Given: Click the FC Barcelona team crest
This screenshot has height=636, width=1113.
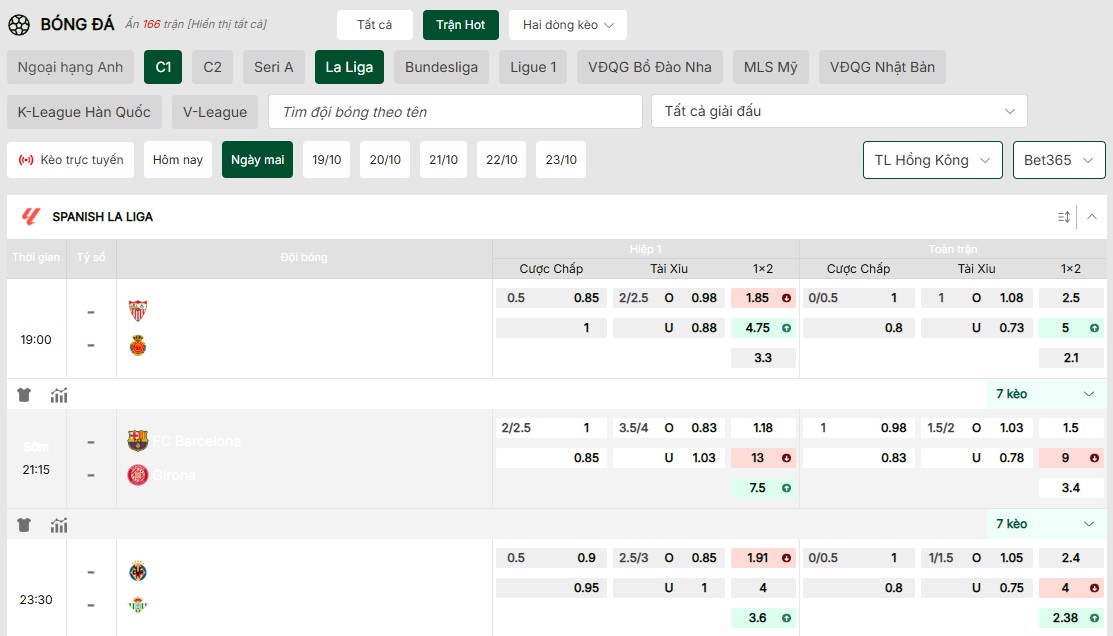Looking at the screenshot, I should [x=138, y=441].
